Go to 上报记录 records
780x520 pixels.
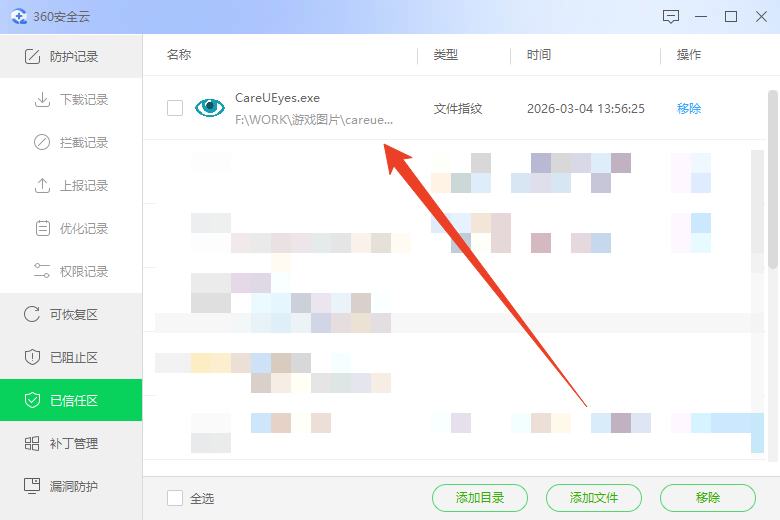click(x=83, y=186)
